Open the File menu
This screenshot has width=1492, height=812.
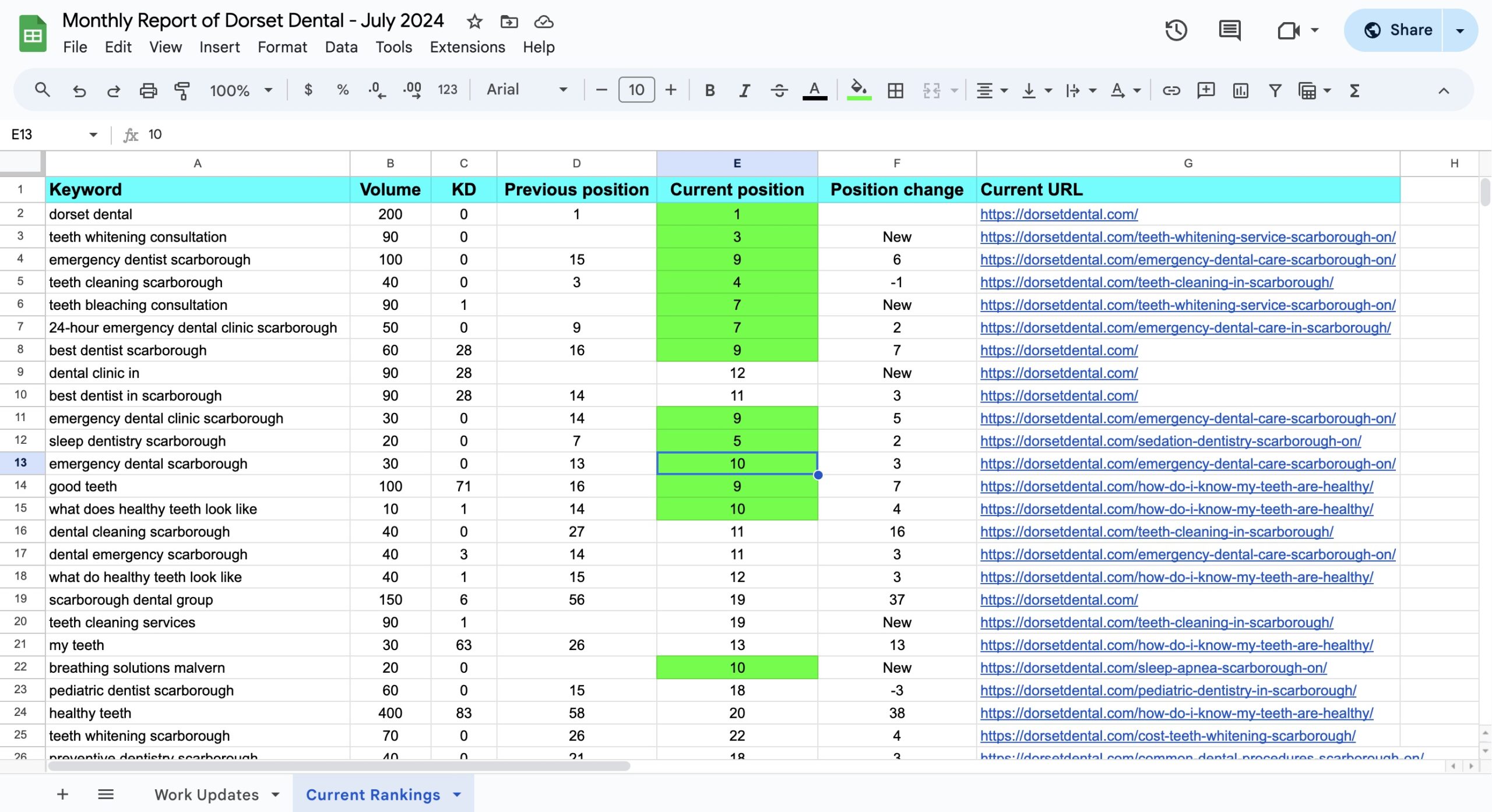[75, 47]
